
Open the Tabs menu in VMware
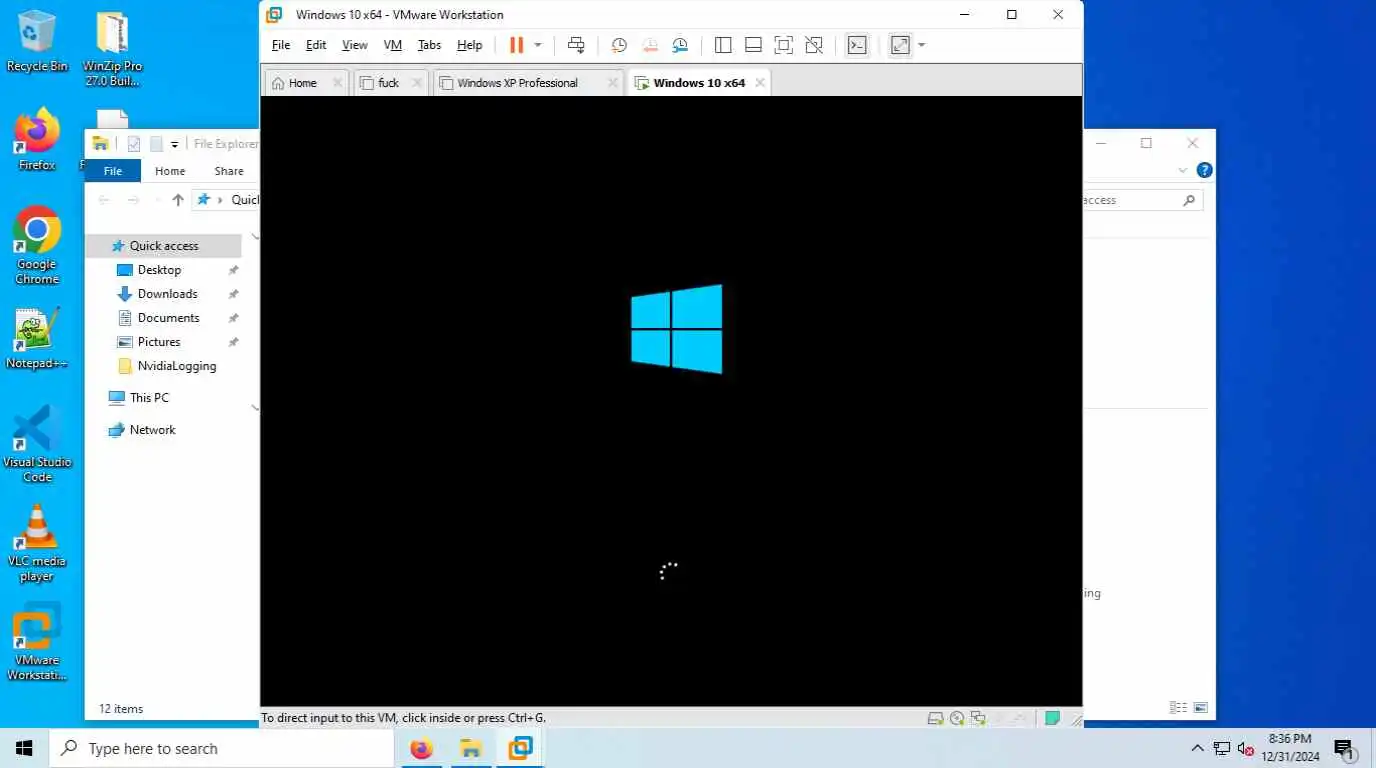click(429, 45)
